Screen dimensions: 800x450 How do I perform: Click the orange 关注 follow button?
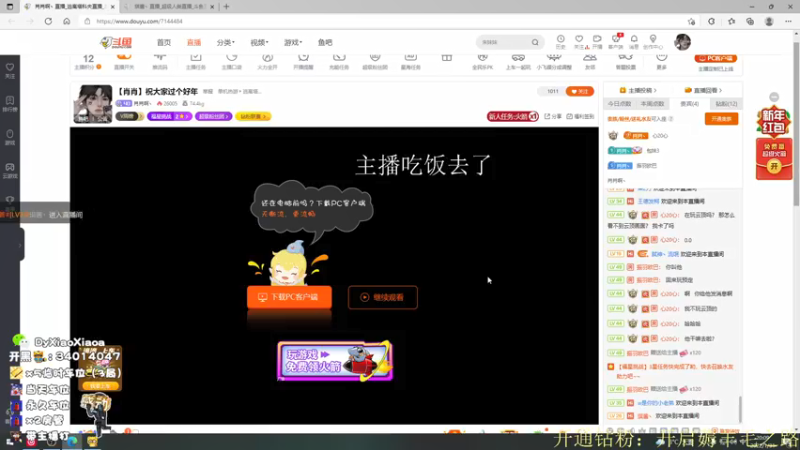coord(580,91)
